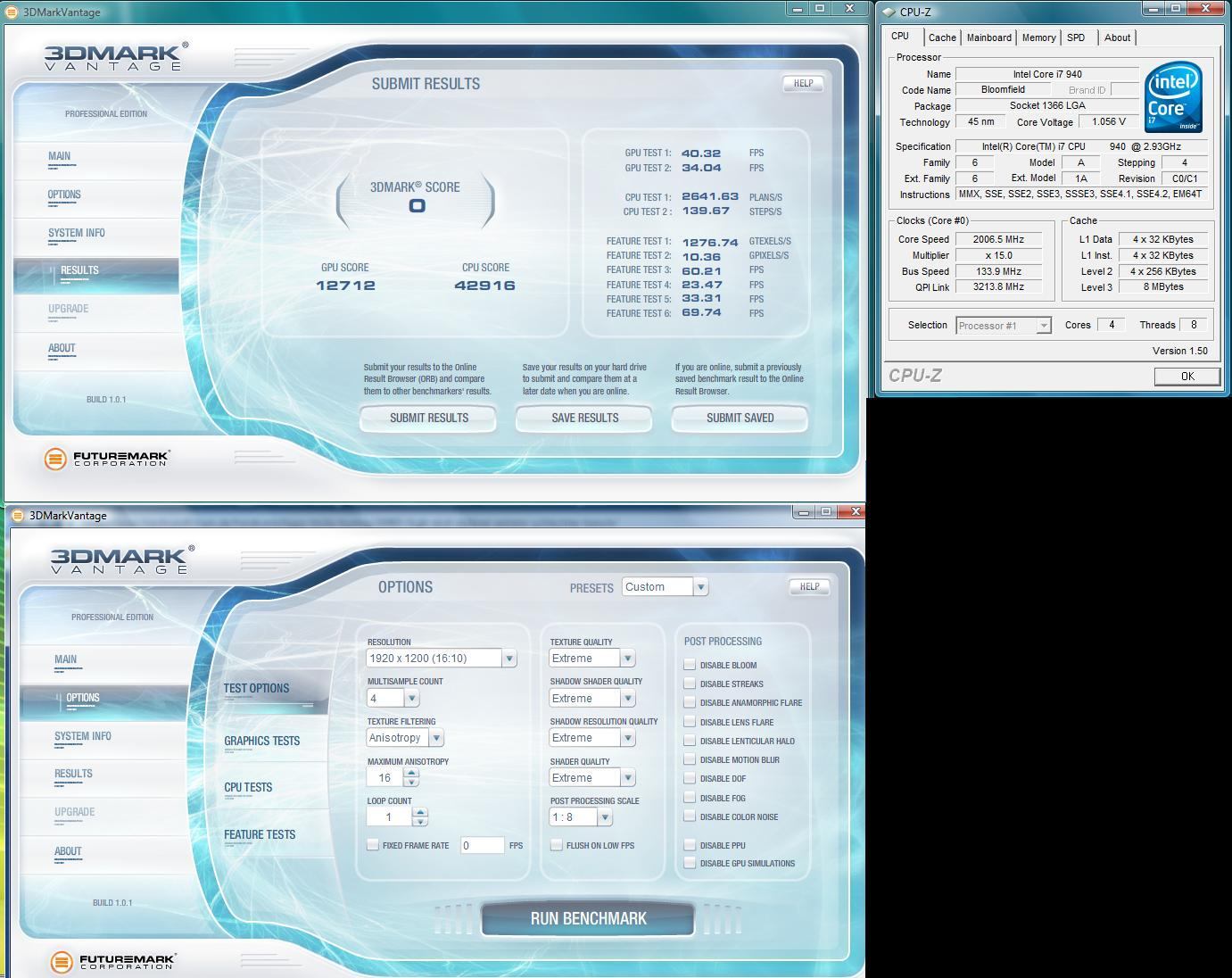Check Disable DOF option
Viewport: 1232px width, 978px height.
(x=690, y=778)
